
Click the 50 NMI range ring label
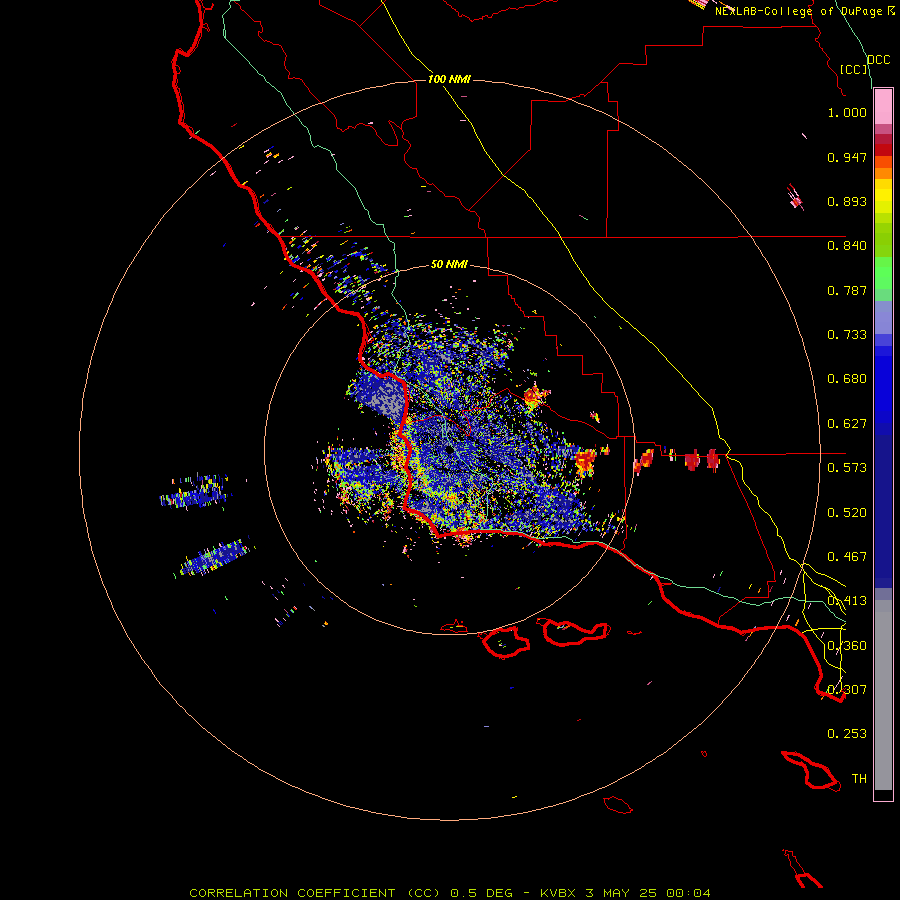(449, 265)
